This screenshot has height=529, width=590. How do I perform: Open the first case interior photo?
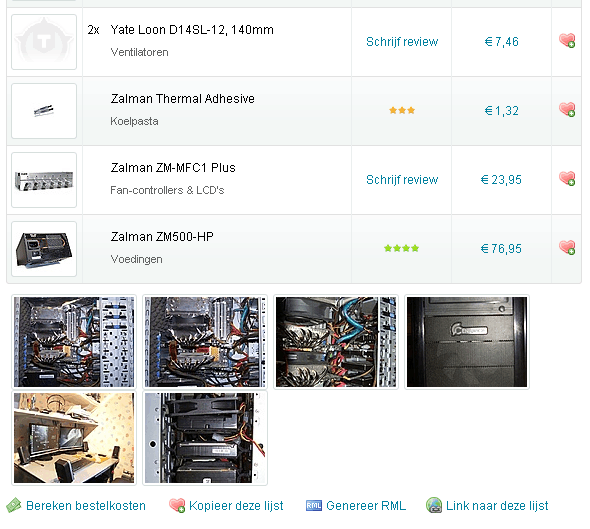[x=74, y=342]
